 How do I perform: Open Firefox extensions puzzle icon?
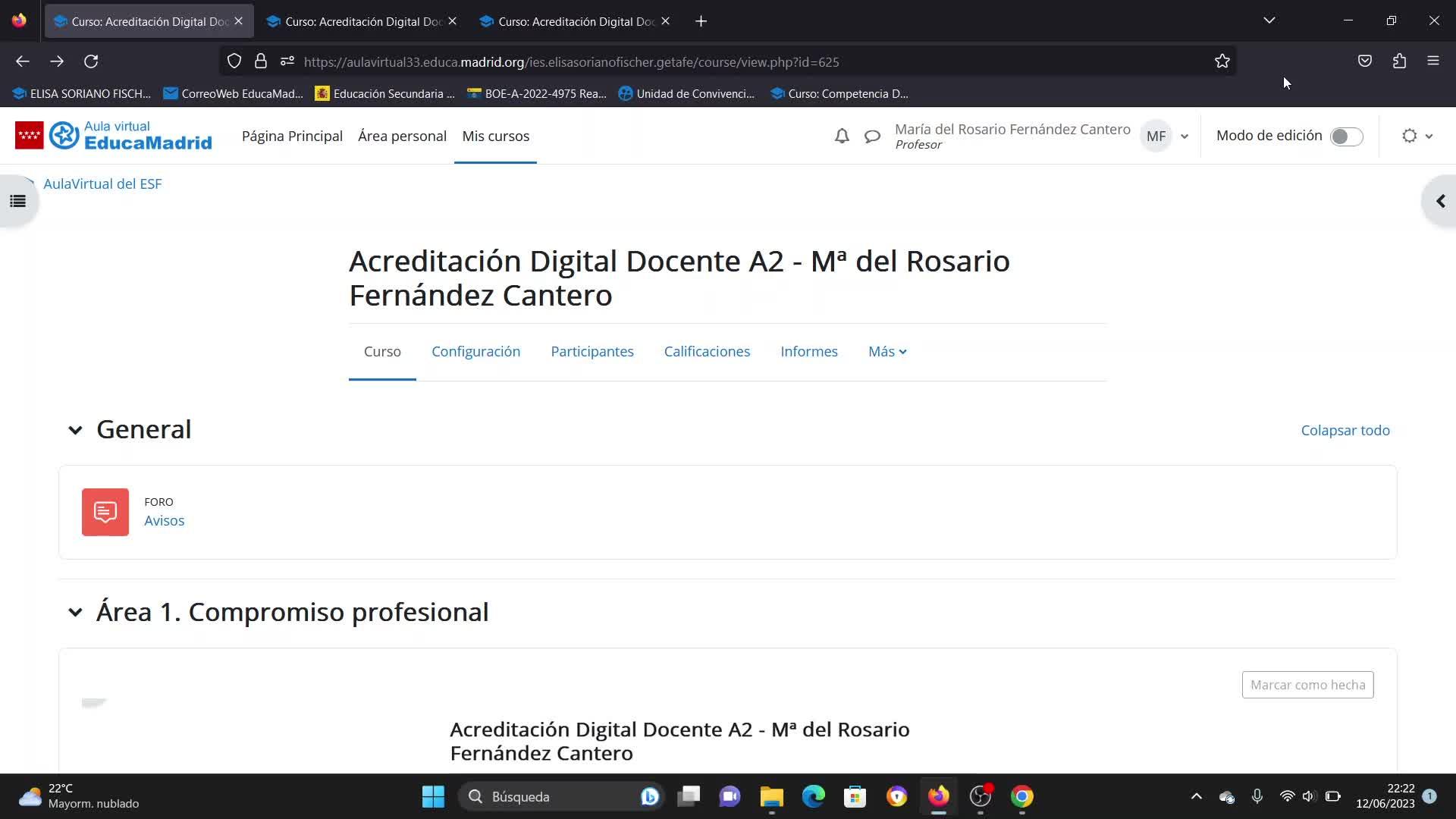coord(1399,61)
